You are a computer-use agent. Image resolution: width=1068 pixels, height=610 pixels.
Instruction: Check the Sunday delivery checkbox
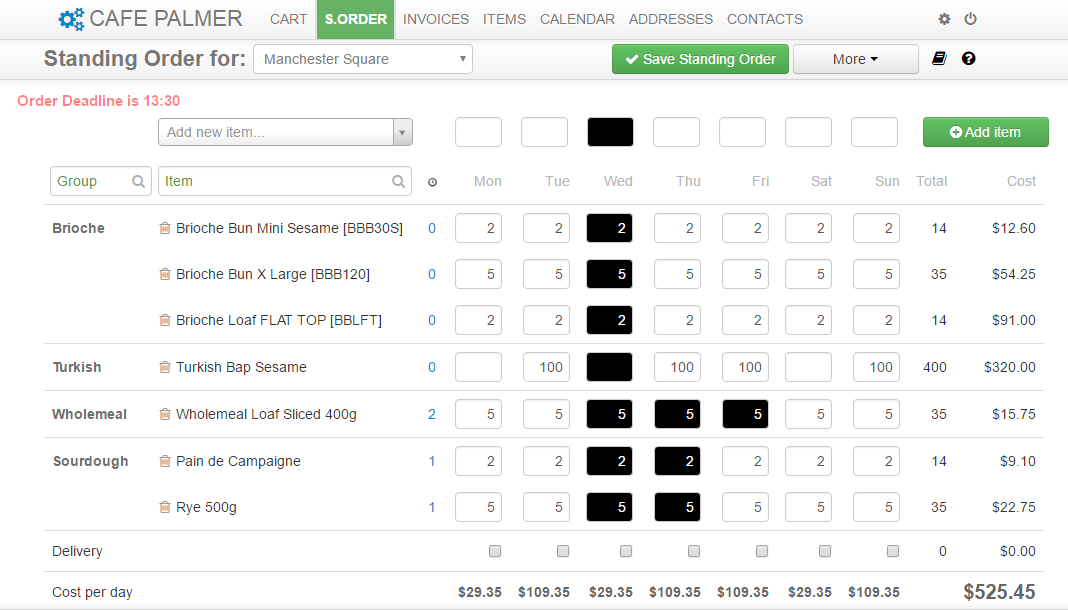point(892,550)
